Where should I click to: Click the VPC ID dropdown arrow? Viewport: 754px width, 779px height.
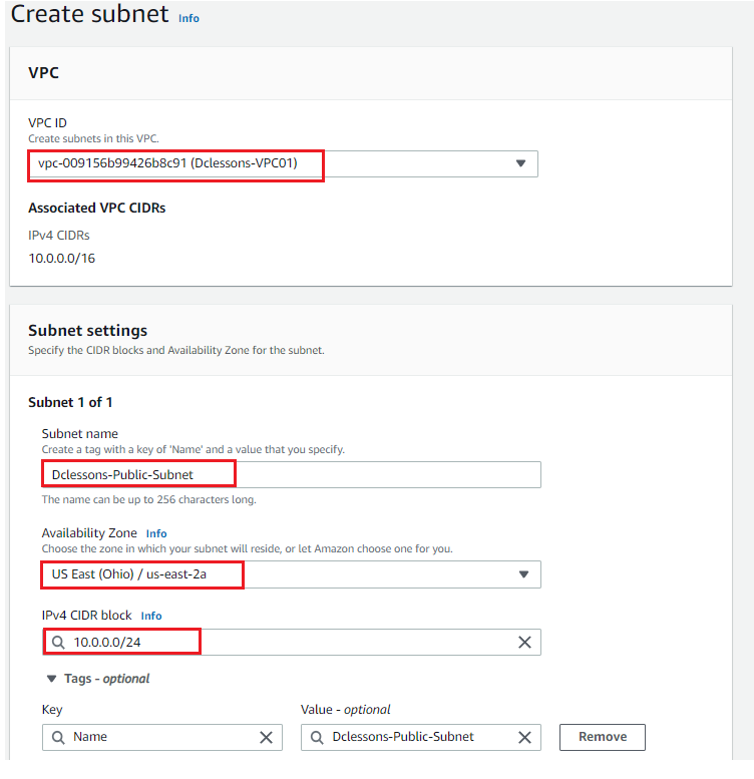point(520,163)
